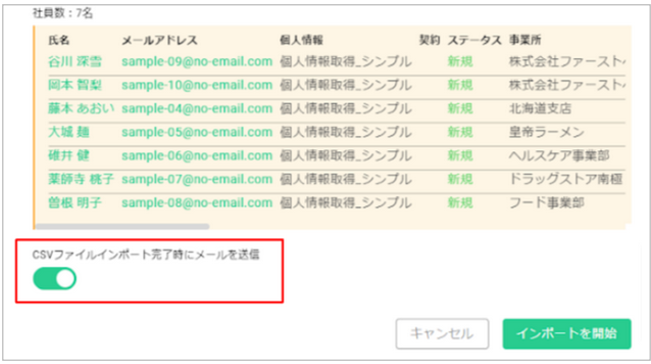This screenshot has width=651, height=364.
Task: Click the 個人情報 column header
Action: point(301,40)
